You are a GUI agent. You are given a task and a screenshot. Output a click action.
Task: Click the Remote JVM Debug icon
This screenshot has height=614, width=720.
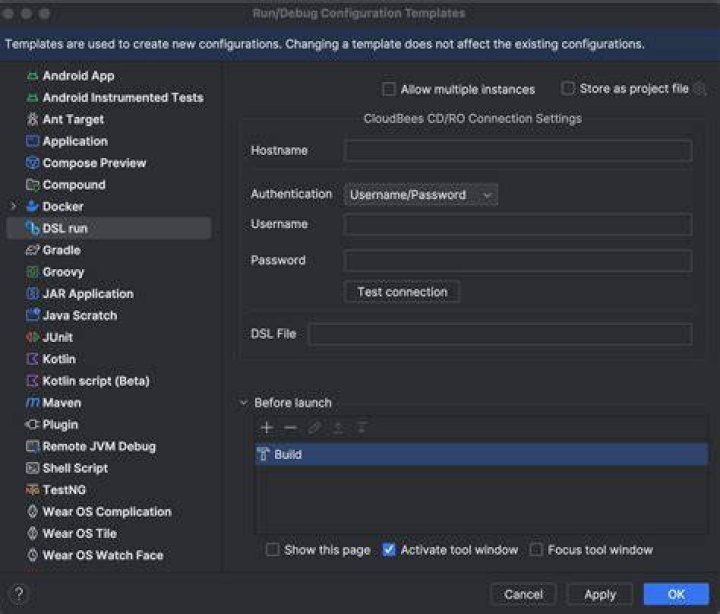tap(32, 446)
